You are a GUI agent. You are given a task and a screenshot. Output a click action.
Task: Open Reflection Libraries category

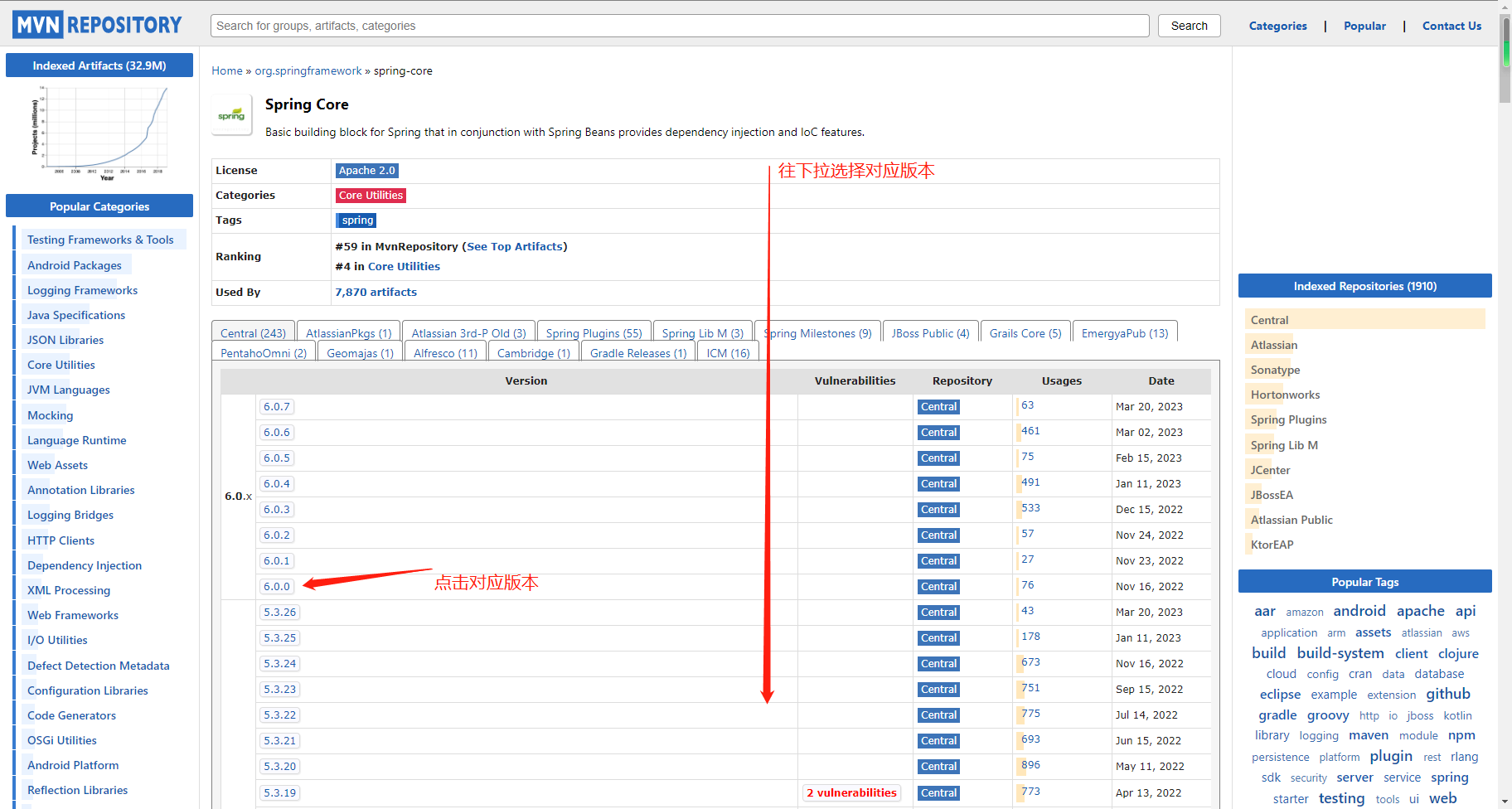pyautogui.click(x=77, y=790)
